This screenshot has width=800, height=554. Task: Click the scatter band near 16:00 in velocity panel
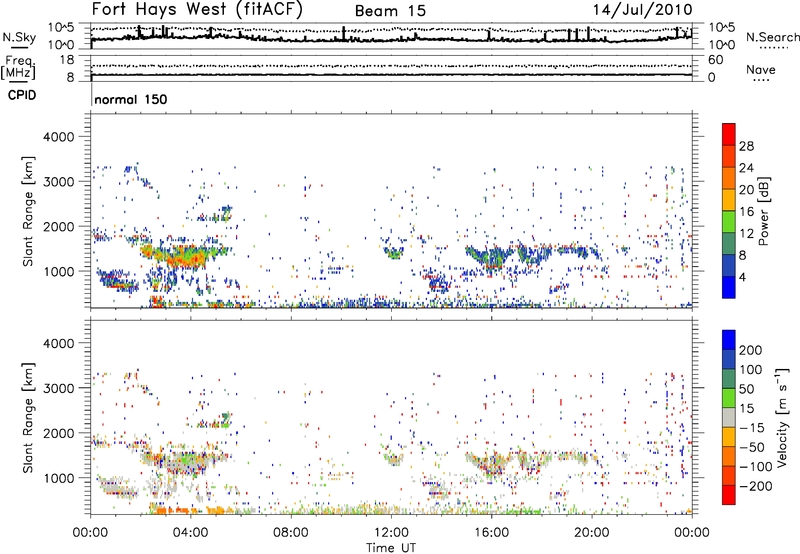[491, 464]
